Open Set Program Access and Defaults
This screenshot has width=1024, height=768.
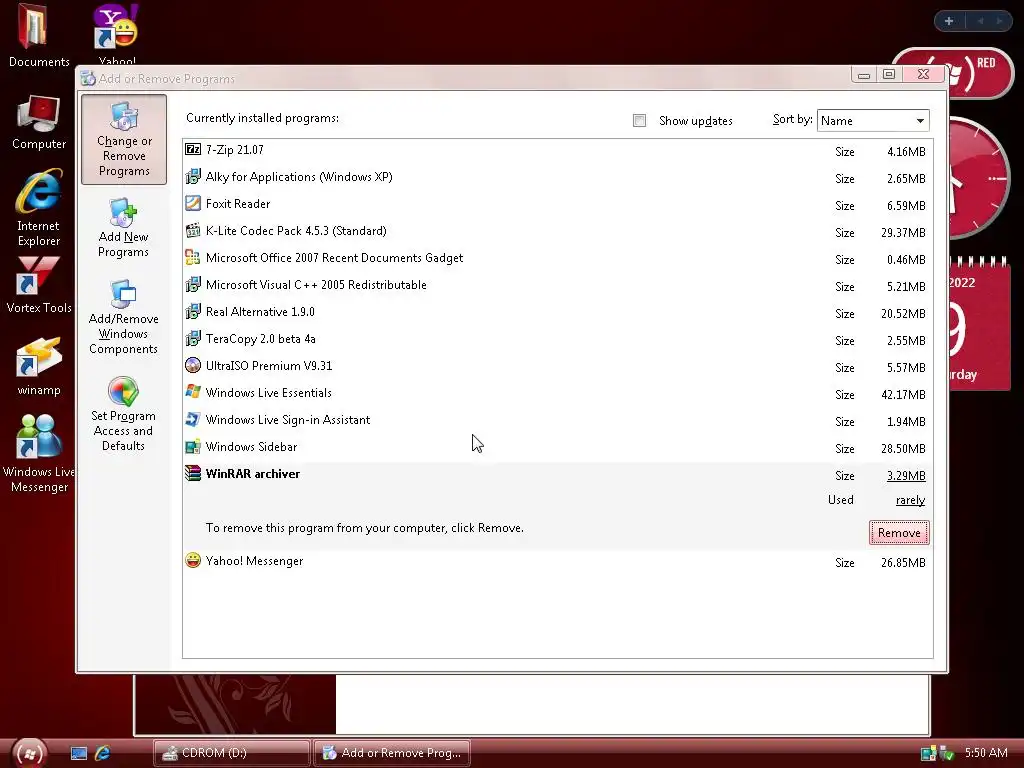123,414
